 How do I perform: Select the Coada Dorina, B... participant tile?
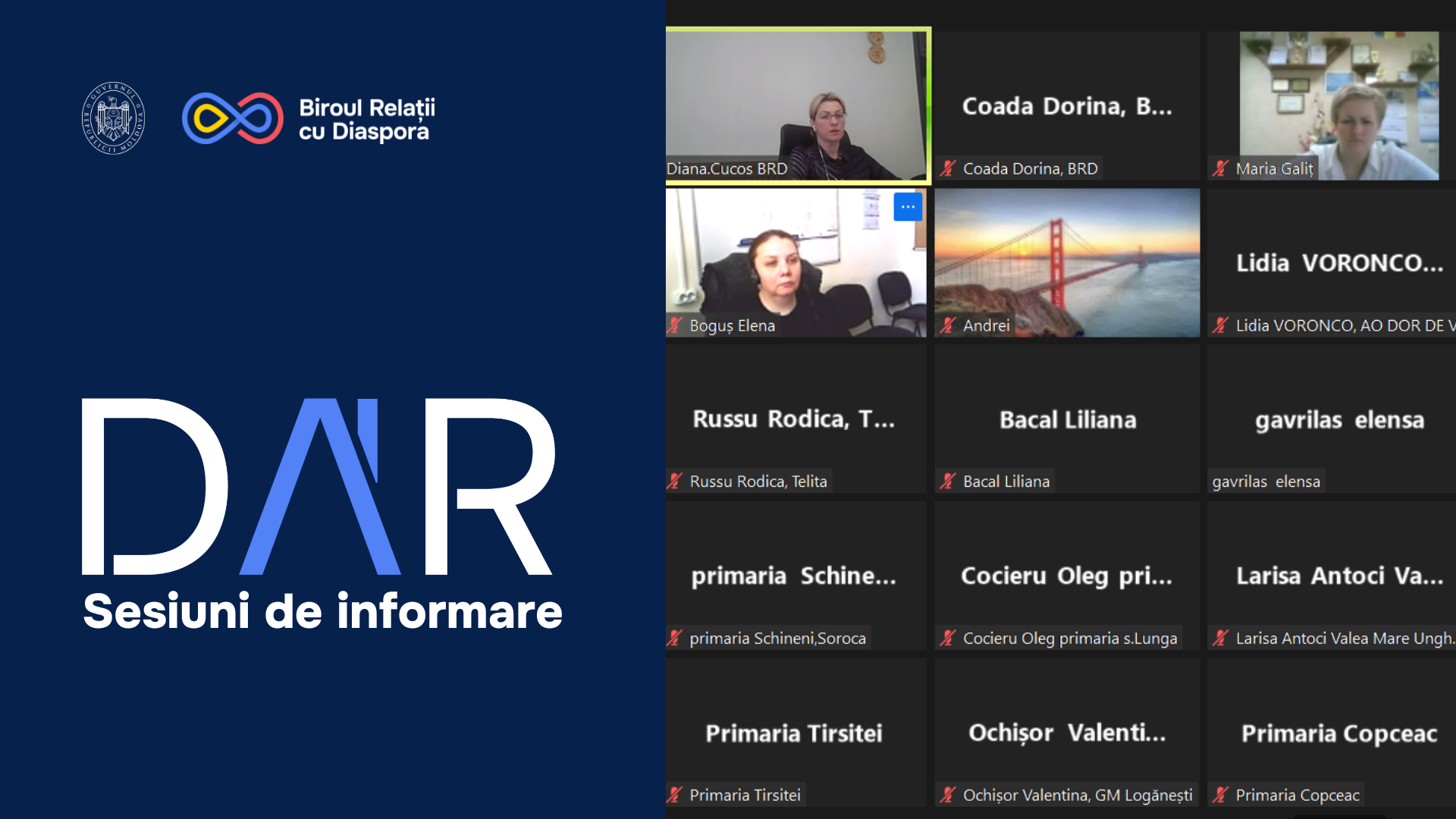(1067, 105)
